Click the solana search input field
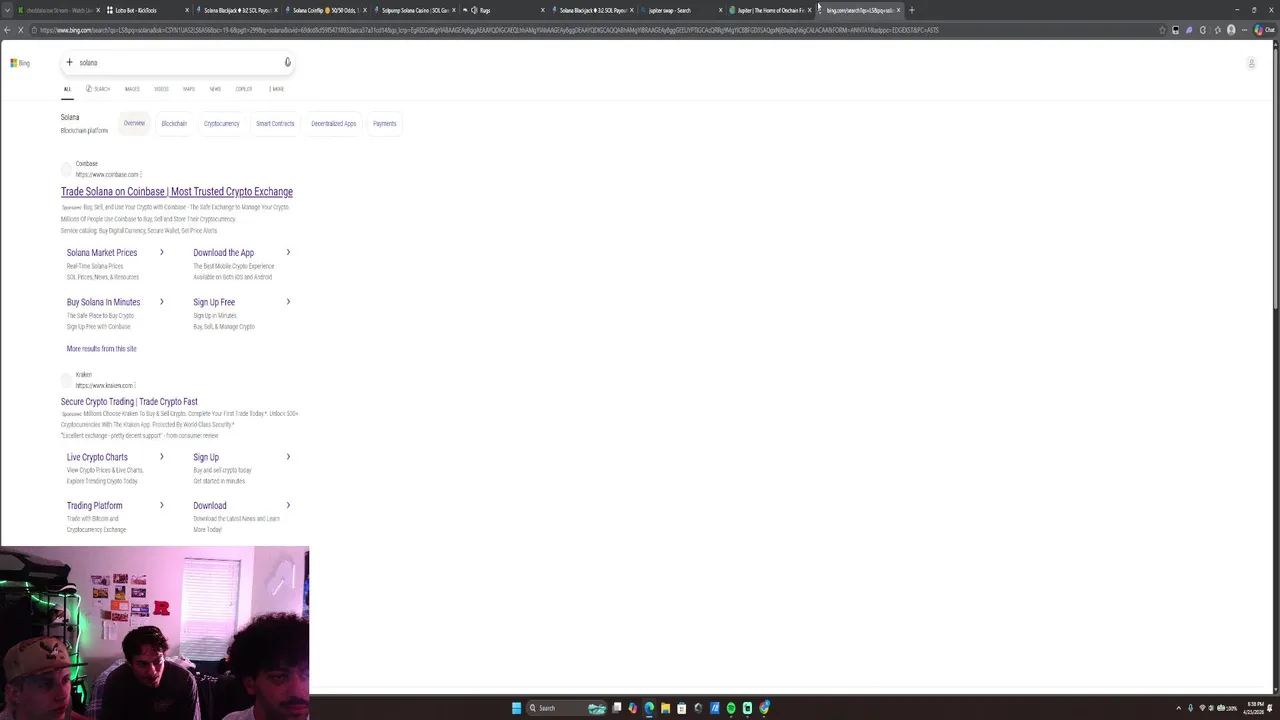 click(178, 63)
